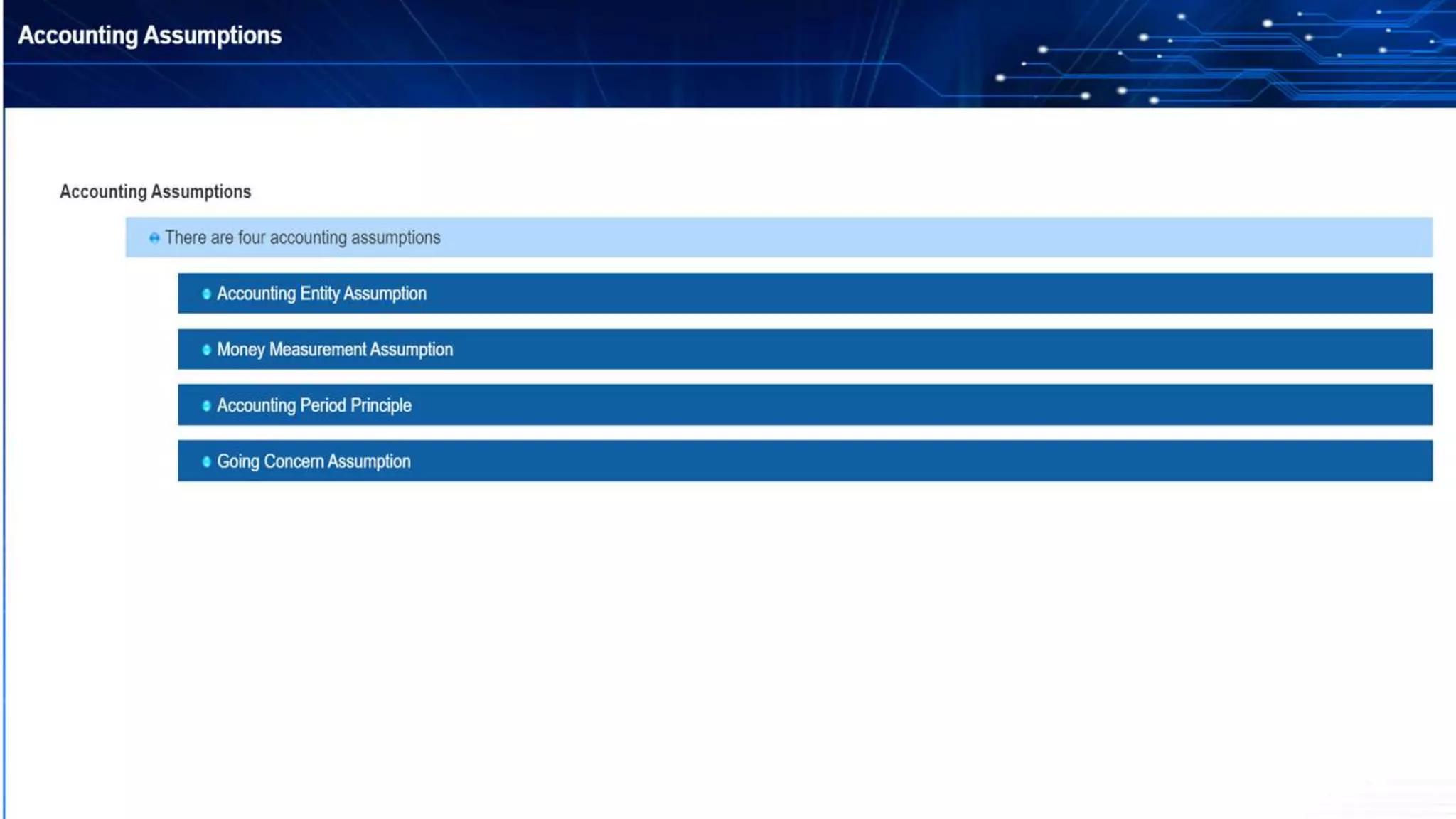
Task: Click 'There are four accounting assumptions' text
Action: [302, 237]
